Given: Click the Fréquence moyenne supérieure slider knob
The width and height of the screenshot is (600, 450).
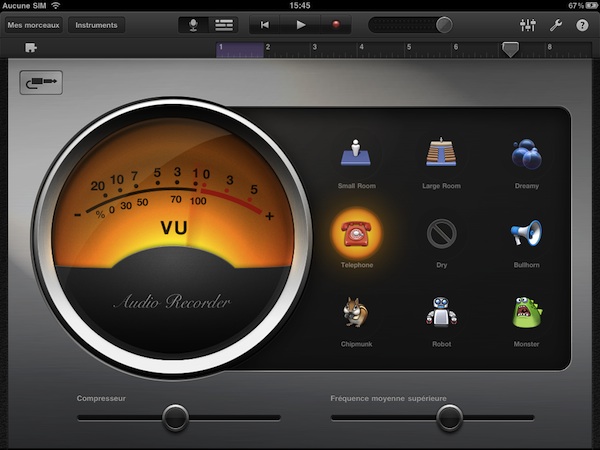Looking at the screenshot, I should pyautogui.click(x=449, y=418).
